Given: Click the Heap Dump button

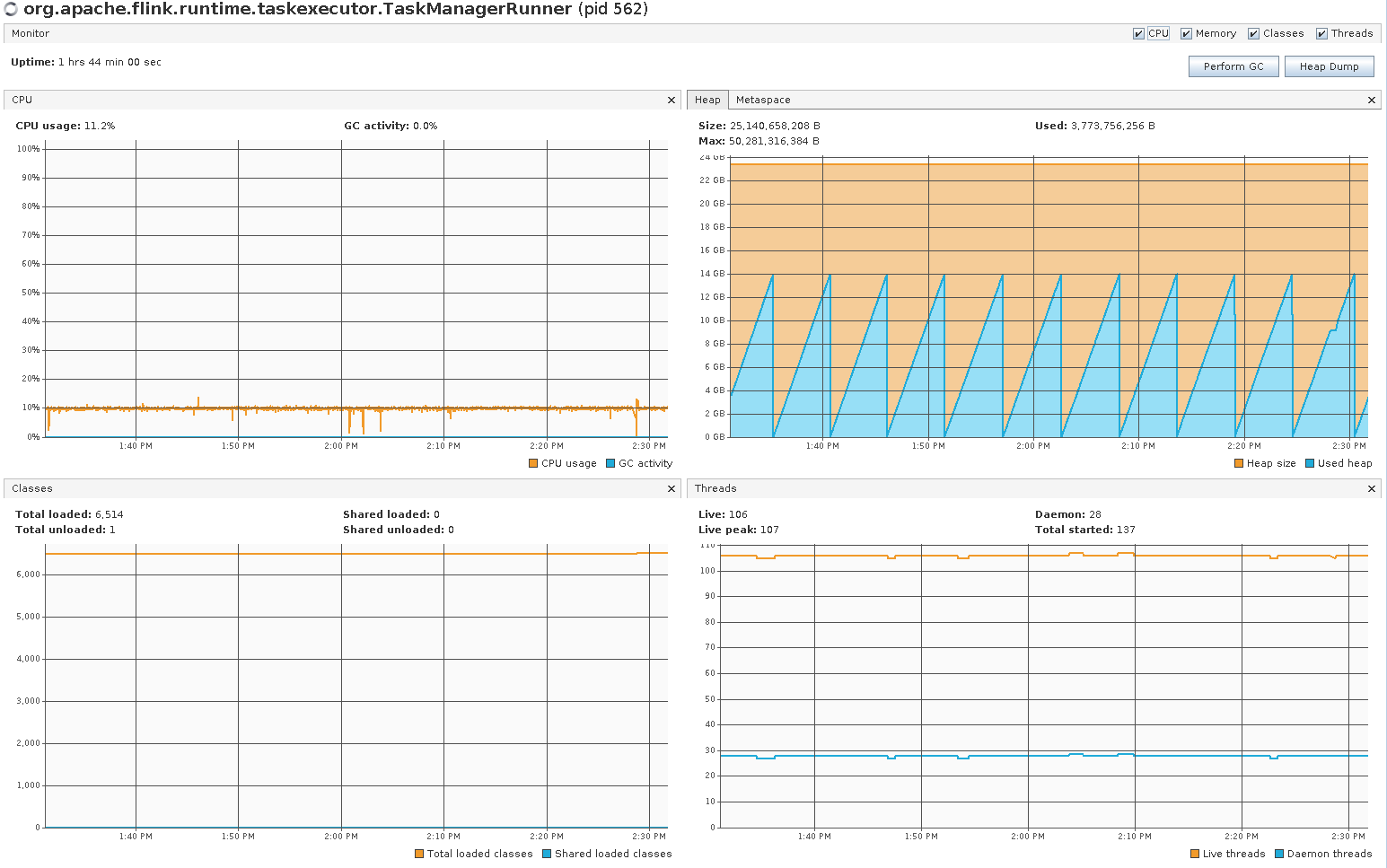Looking at the screenshot, I should click(x=1329, y=66).
